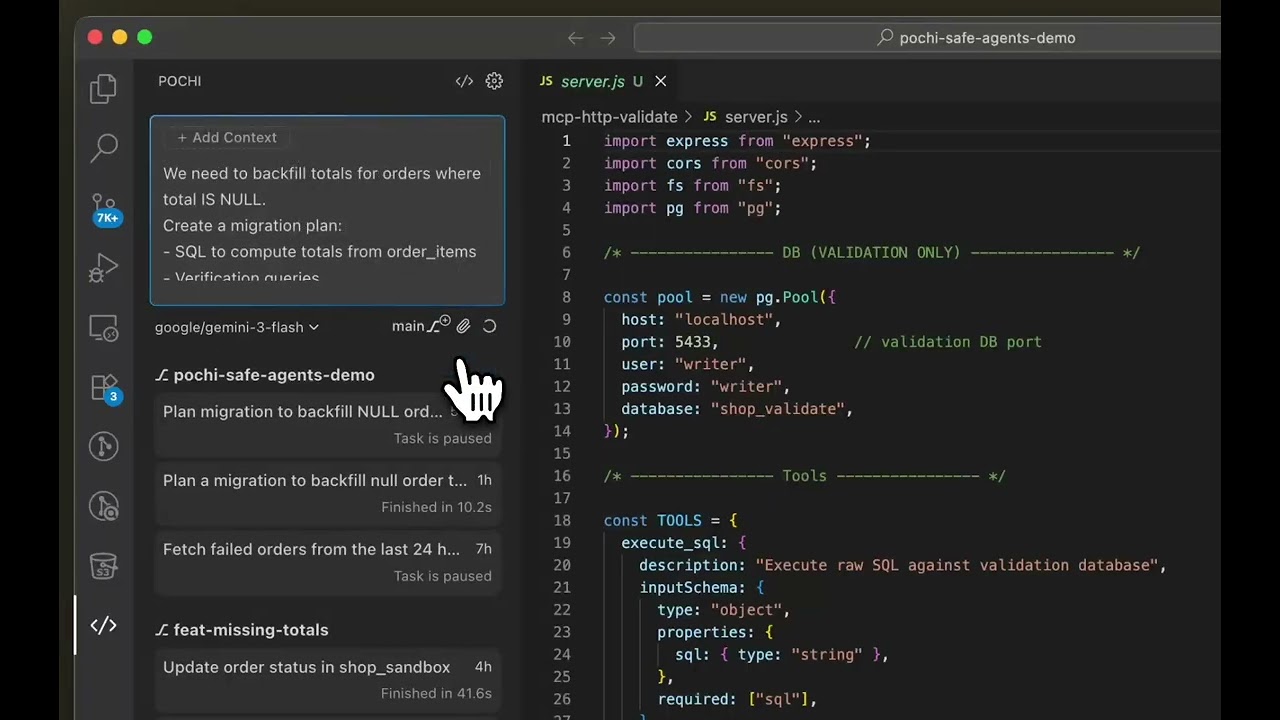Click 'required: ["sql"]' on line 26
Viewport: 1280px width, 720px height.
pyautogui.click(x=737, y=699)
